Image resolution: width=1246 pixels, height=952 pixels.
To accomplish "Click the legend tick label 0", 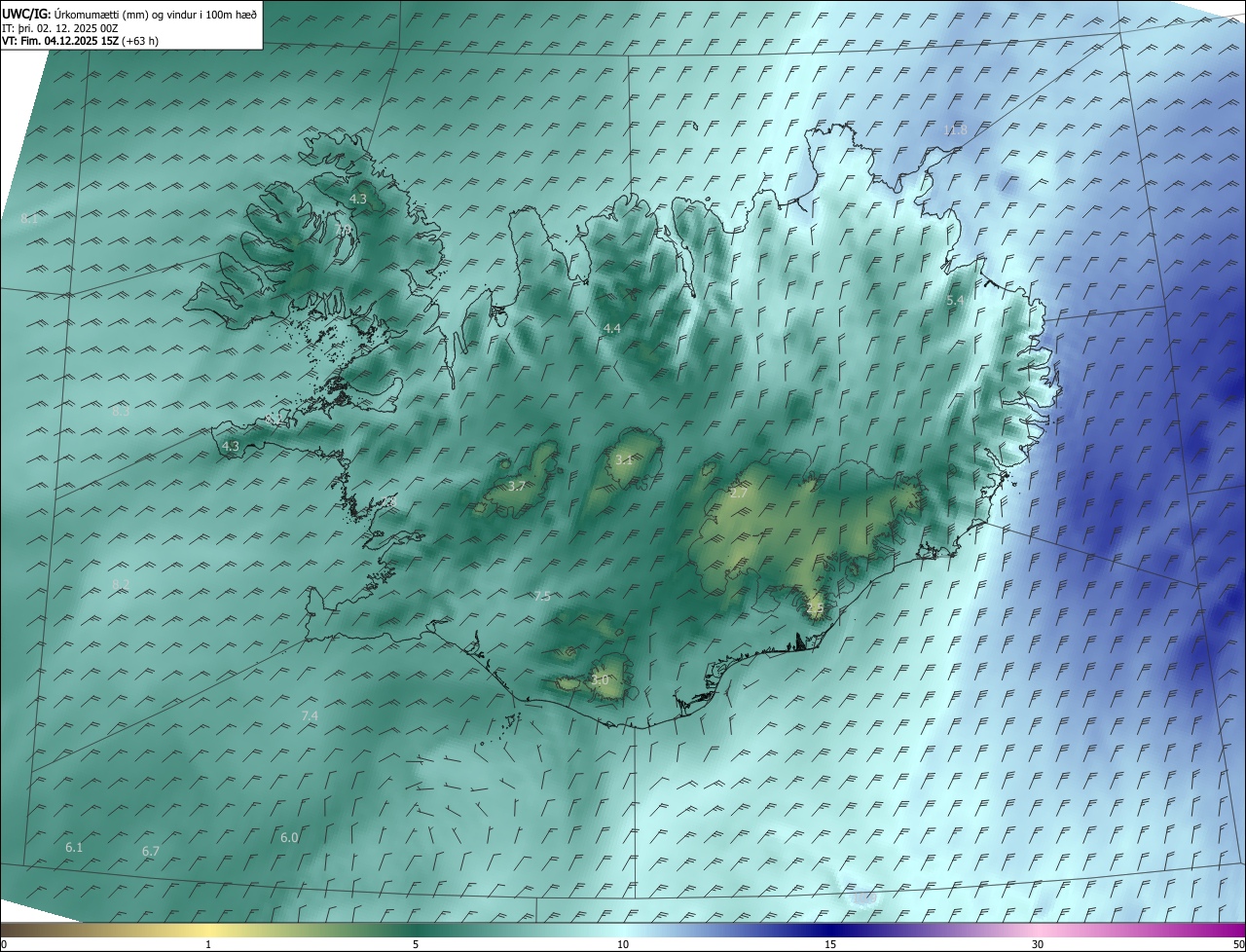I will pos(4,944).
